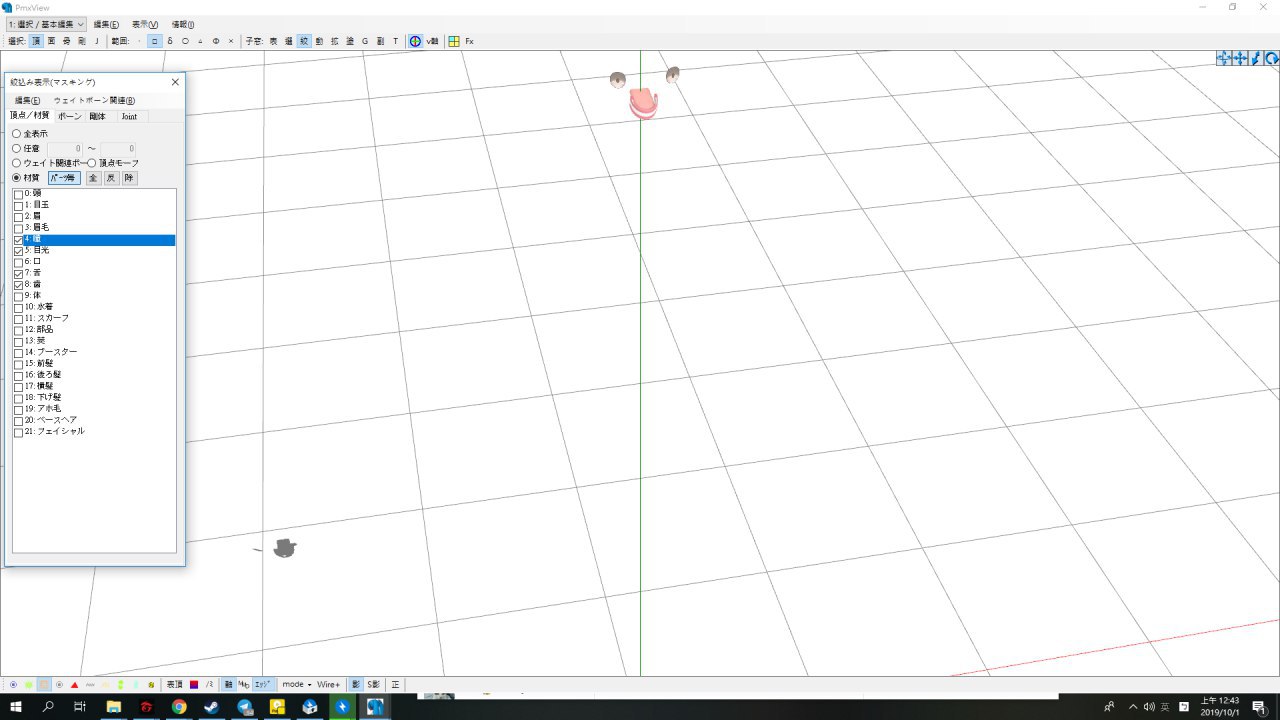This screenshot has height=720, width=1280.
Task: Choose the circle range selection tool
Action: click(x=185, y=41)
